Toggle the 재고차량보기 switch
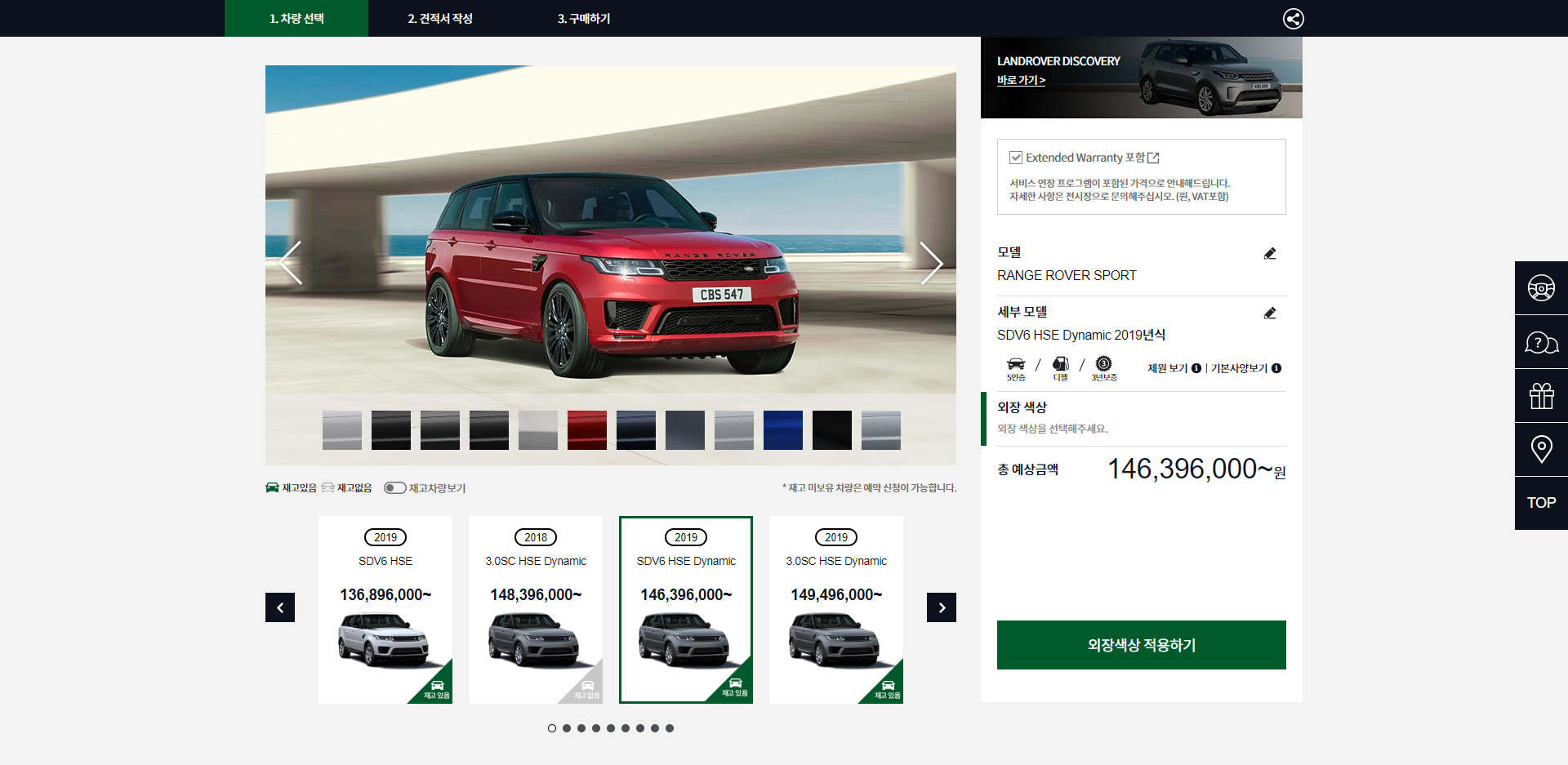Image resolution: width=1568 pixels, height=765 pixels. tap(395, 487)
